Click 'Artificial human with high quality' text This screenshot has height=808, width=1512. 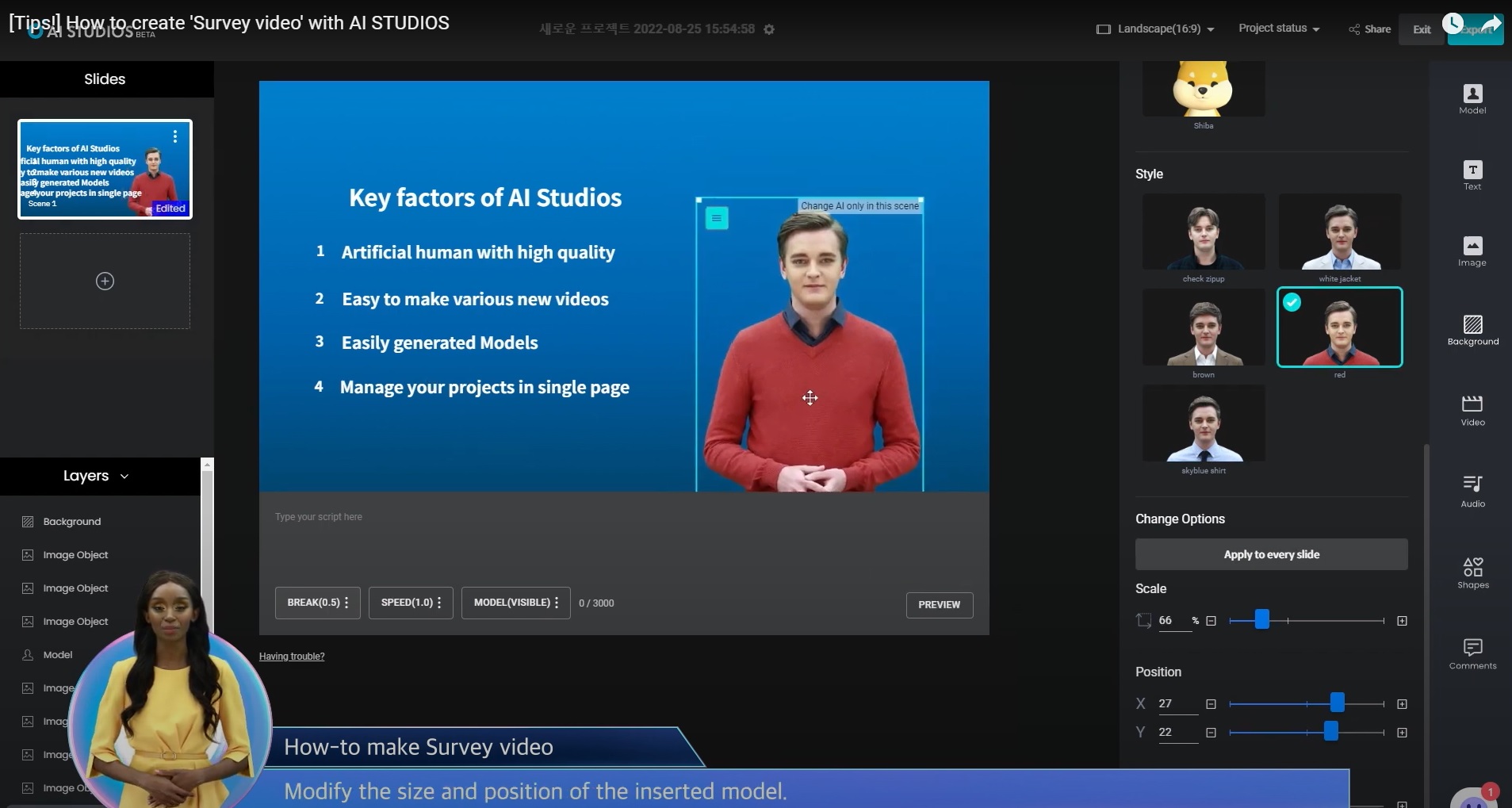(x=478, y=253)
